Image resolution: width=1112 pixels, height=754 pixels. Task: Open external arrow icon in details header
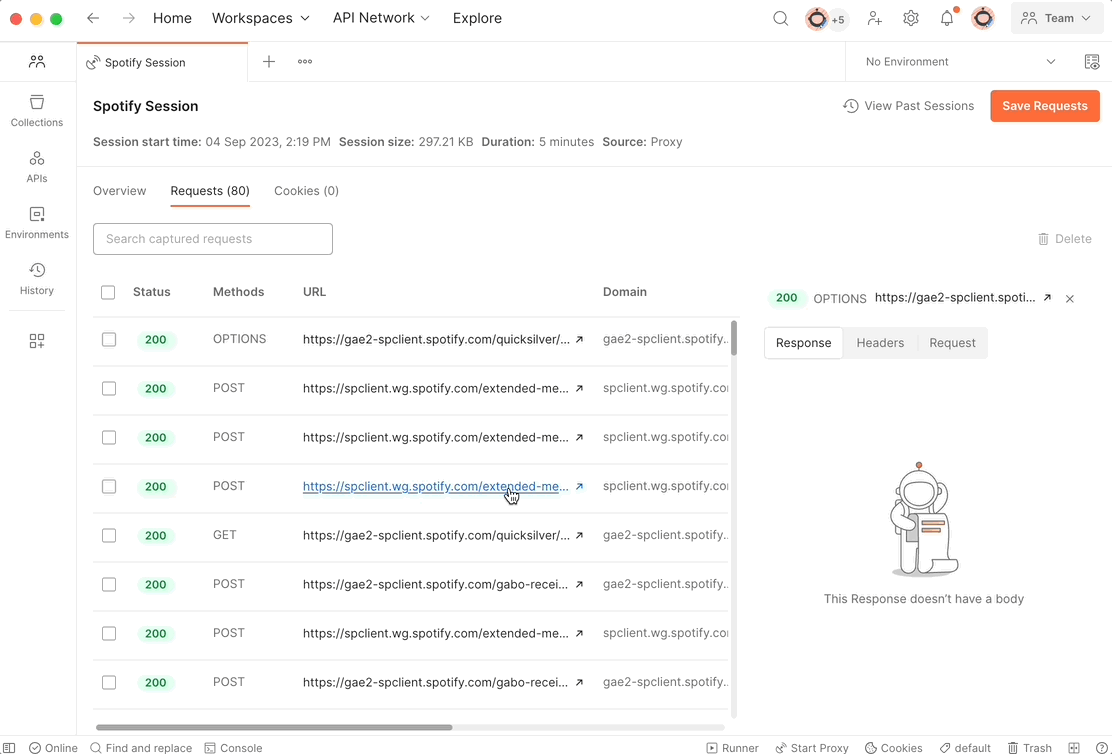pyautogui.click(x=1047, y=298)
